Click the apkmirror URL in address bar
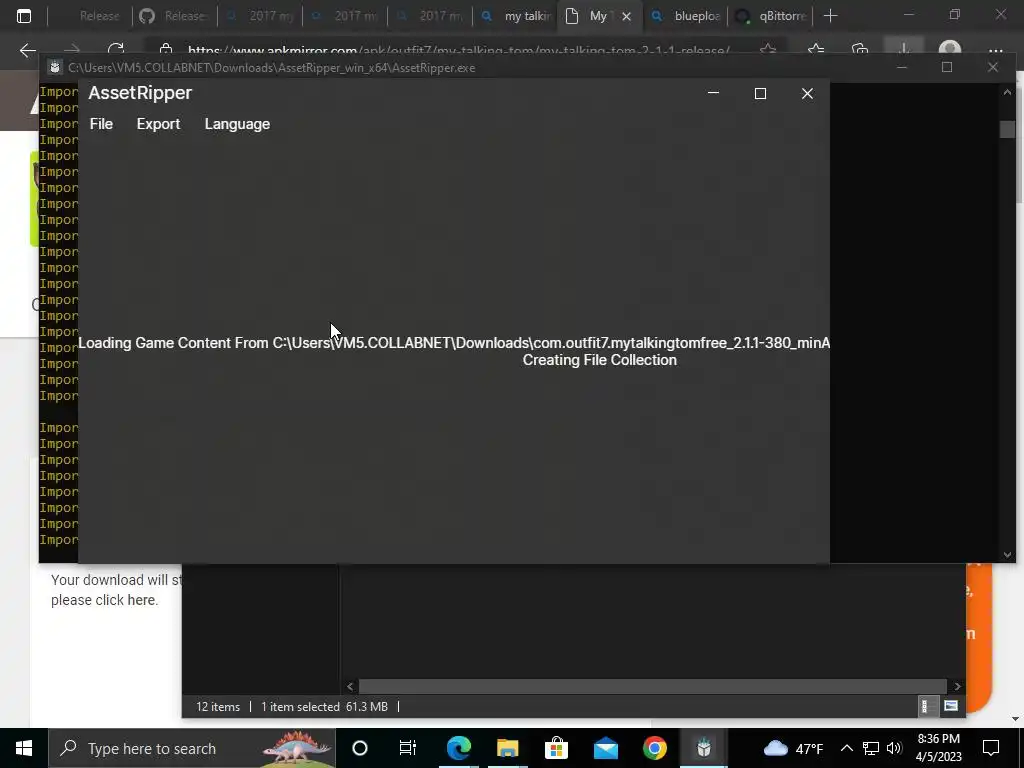1024x768 pixels. [x=458, y=50]
